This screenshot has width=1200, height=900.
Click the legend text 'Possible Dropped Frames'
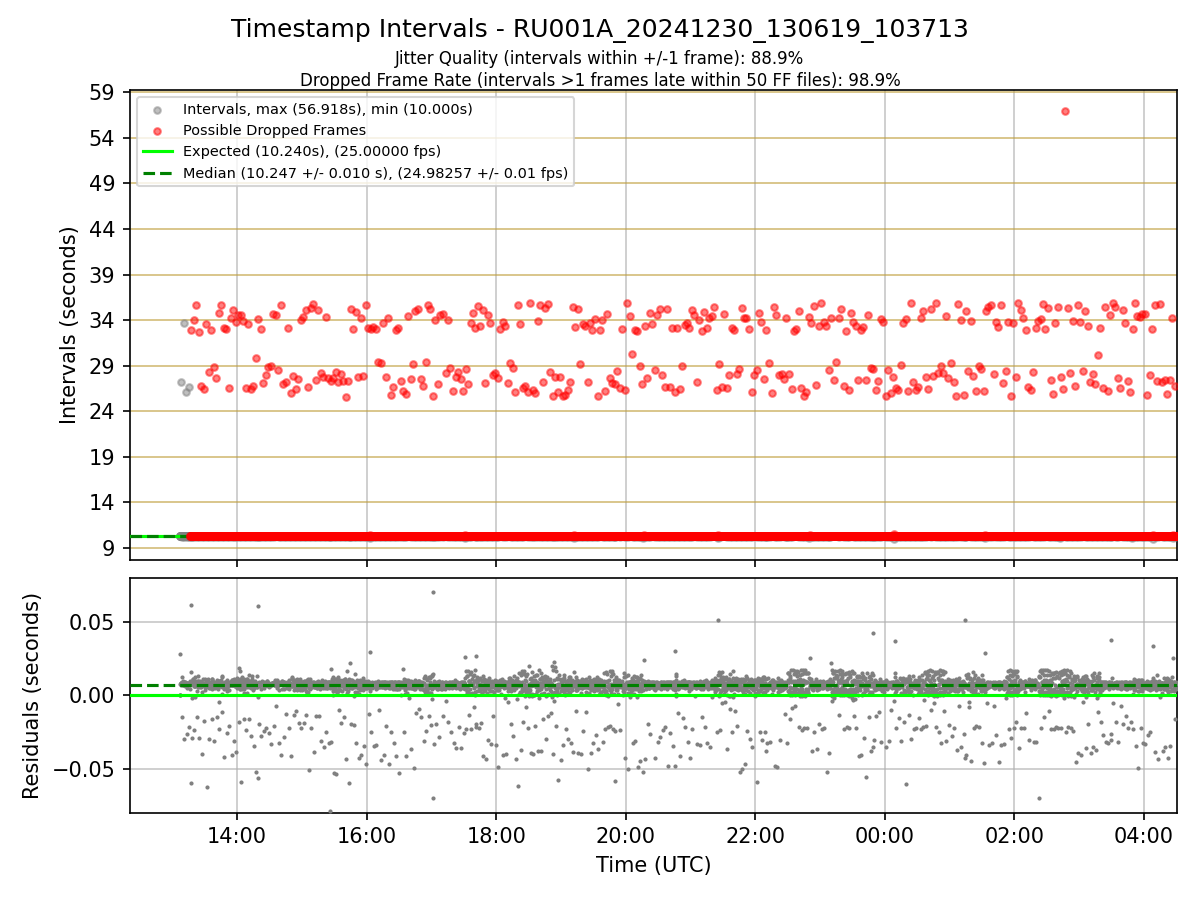pyautogui.click(x=274, y=130)
